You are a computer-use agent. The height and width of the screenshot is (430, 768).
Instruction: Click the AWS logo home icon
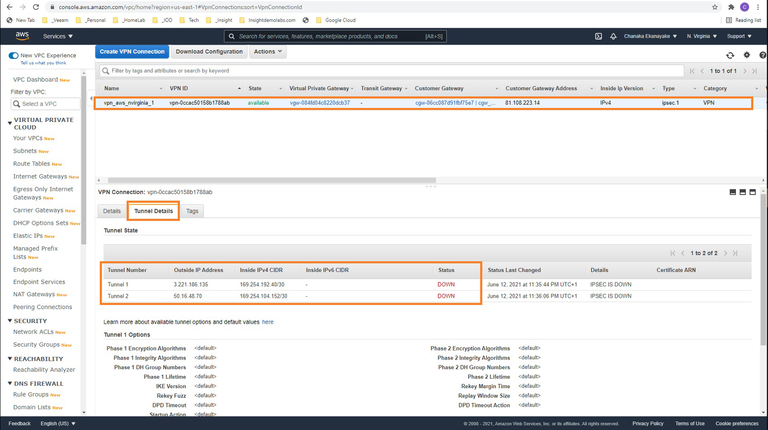[x=22, y=36]
